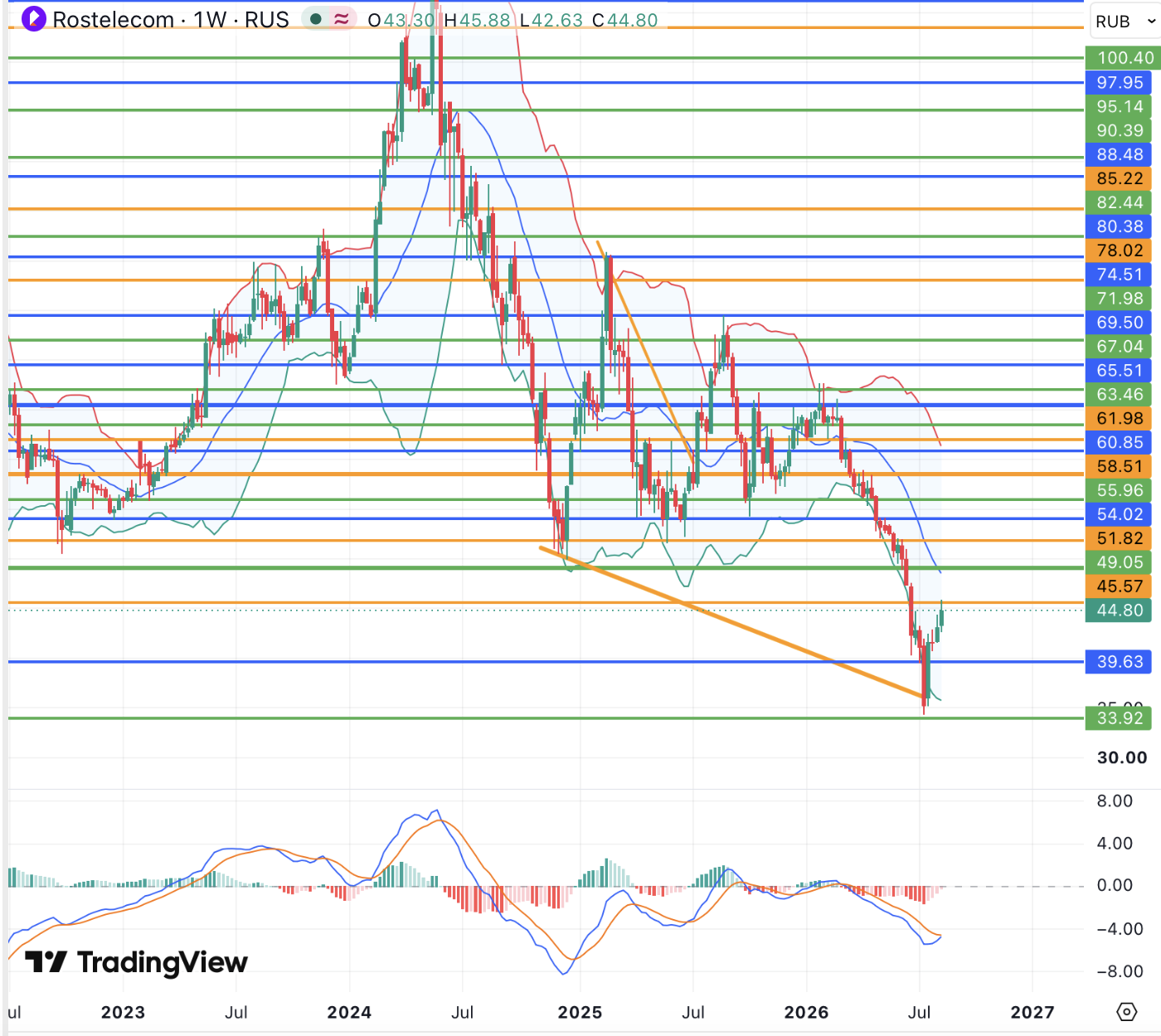This screenshot has height=1036, width=1161.
Task: Click the 2026 time axis label
Action: [x=806, y=1013]
